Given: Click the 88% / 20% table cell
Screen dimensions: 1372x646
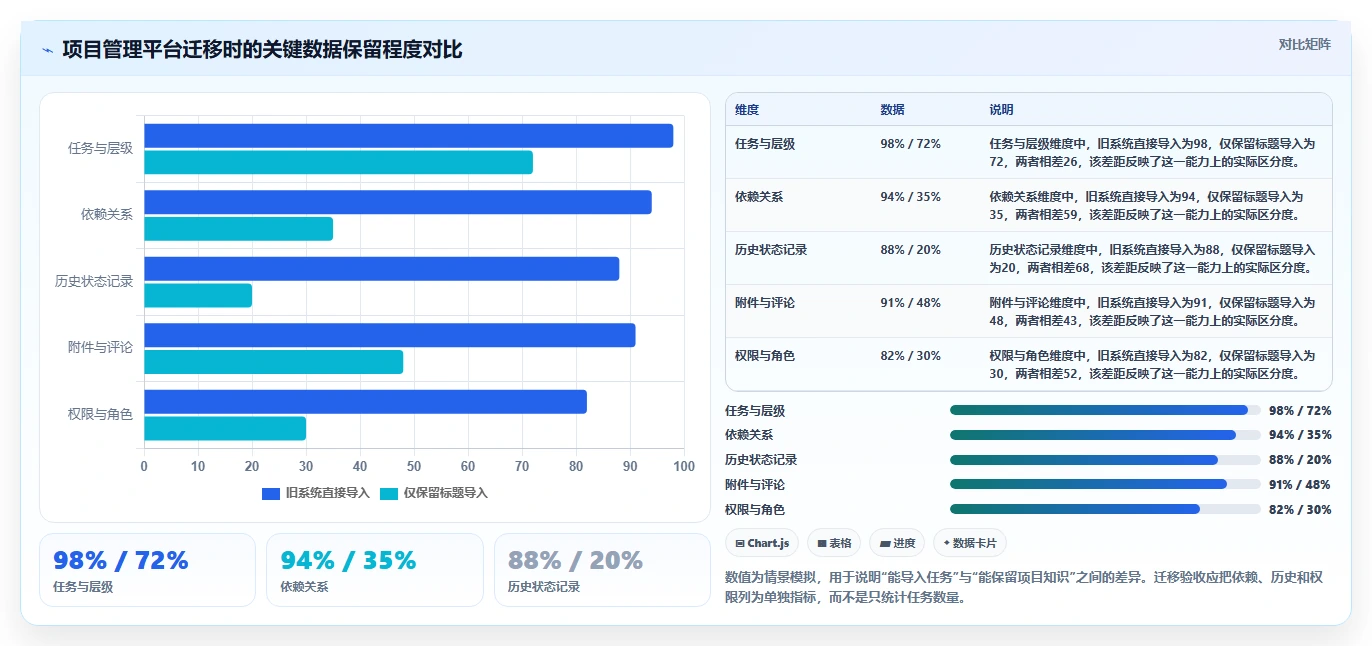Looking at the screenshot, I should point(910,250).
